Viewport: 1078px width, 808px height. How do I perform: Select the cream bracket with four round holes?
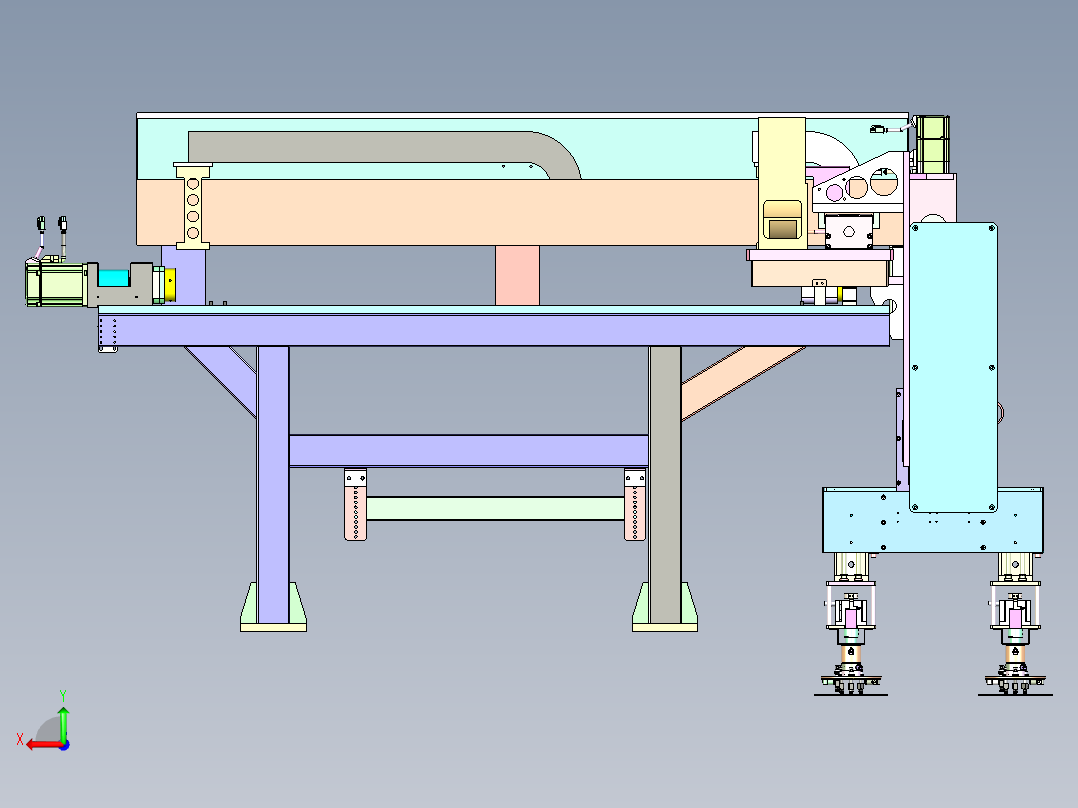pos(193,206)
